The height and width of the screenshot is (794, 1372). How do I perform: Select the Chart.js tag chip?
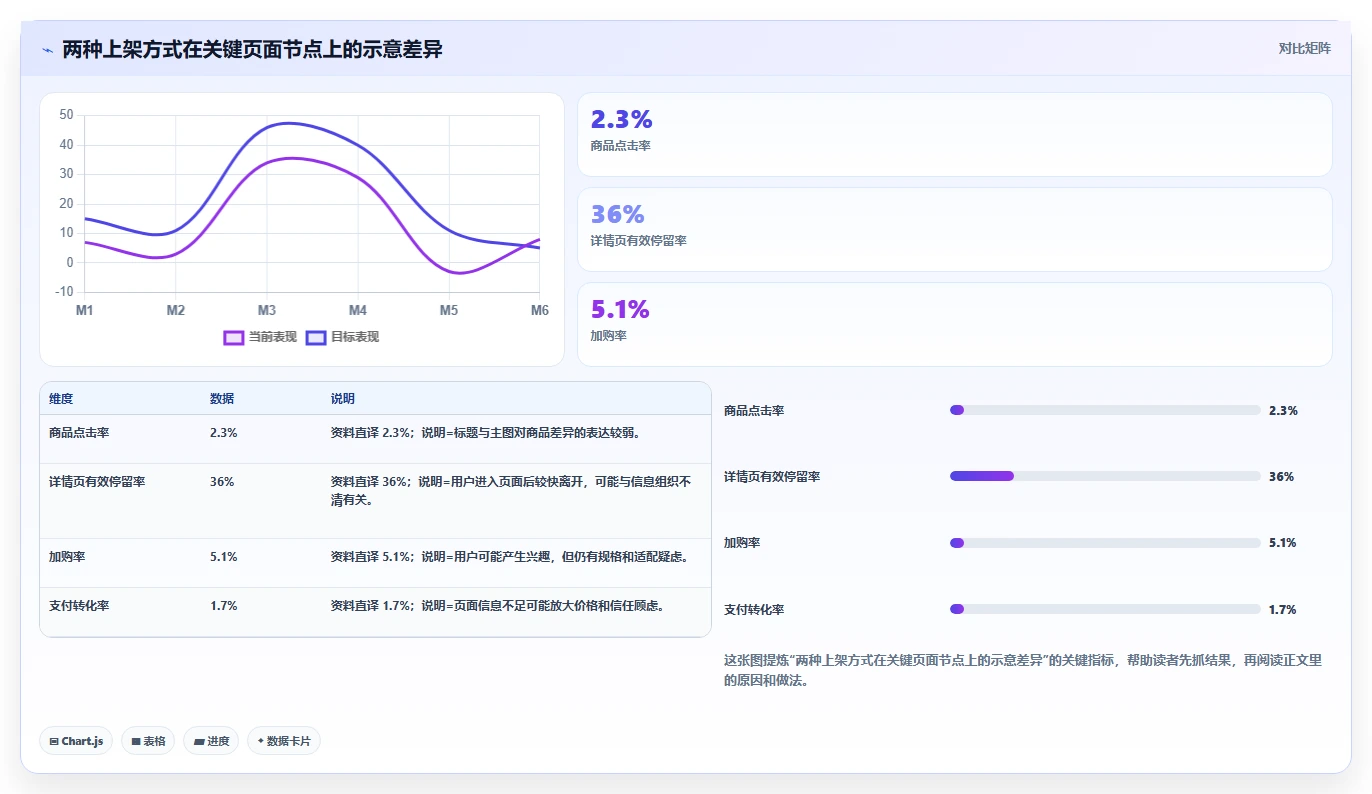(76, 741)
